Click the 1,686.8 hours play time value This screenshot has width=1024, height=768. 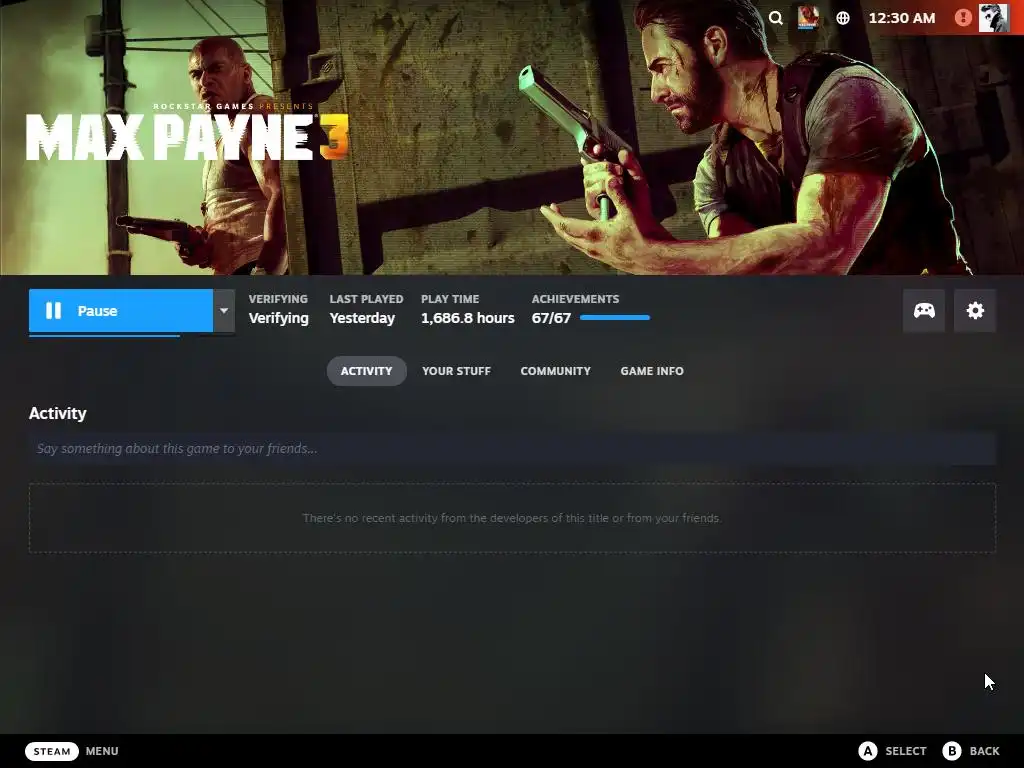pyautogui.click(x=468, y=318)
